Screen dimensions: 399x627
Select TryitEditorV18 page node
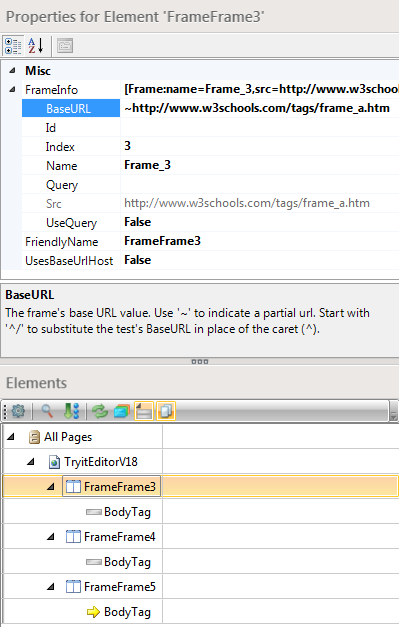point(101,462)
